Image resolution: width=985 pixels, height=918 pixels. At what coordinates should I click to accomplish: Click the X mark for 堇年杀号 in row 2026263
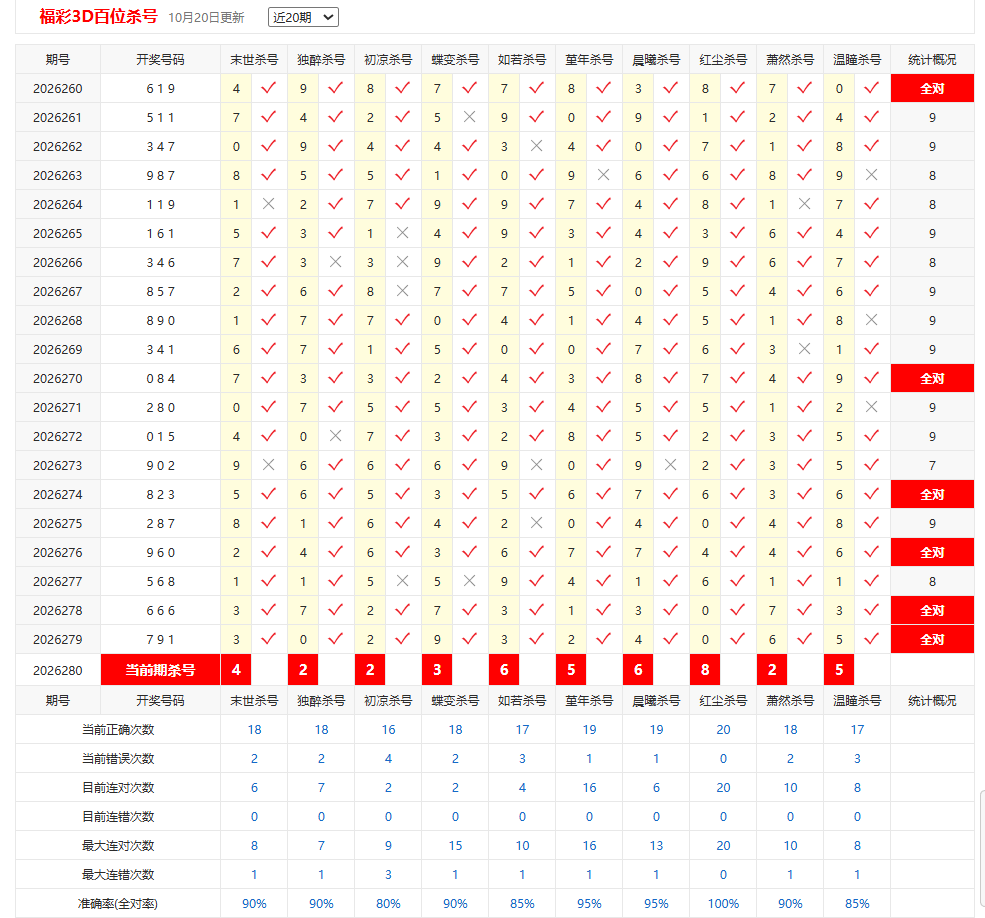pyautogui.click(x=604, y=175)
